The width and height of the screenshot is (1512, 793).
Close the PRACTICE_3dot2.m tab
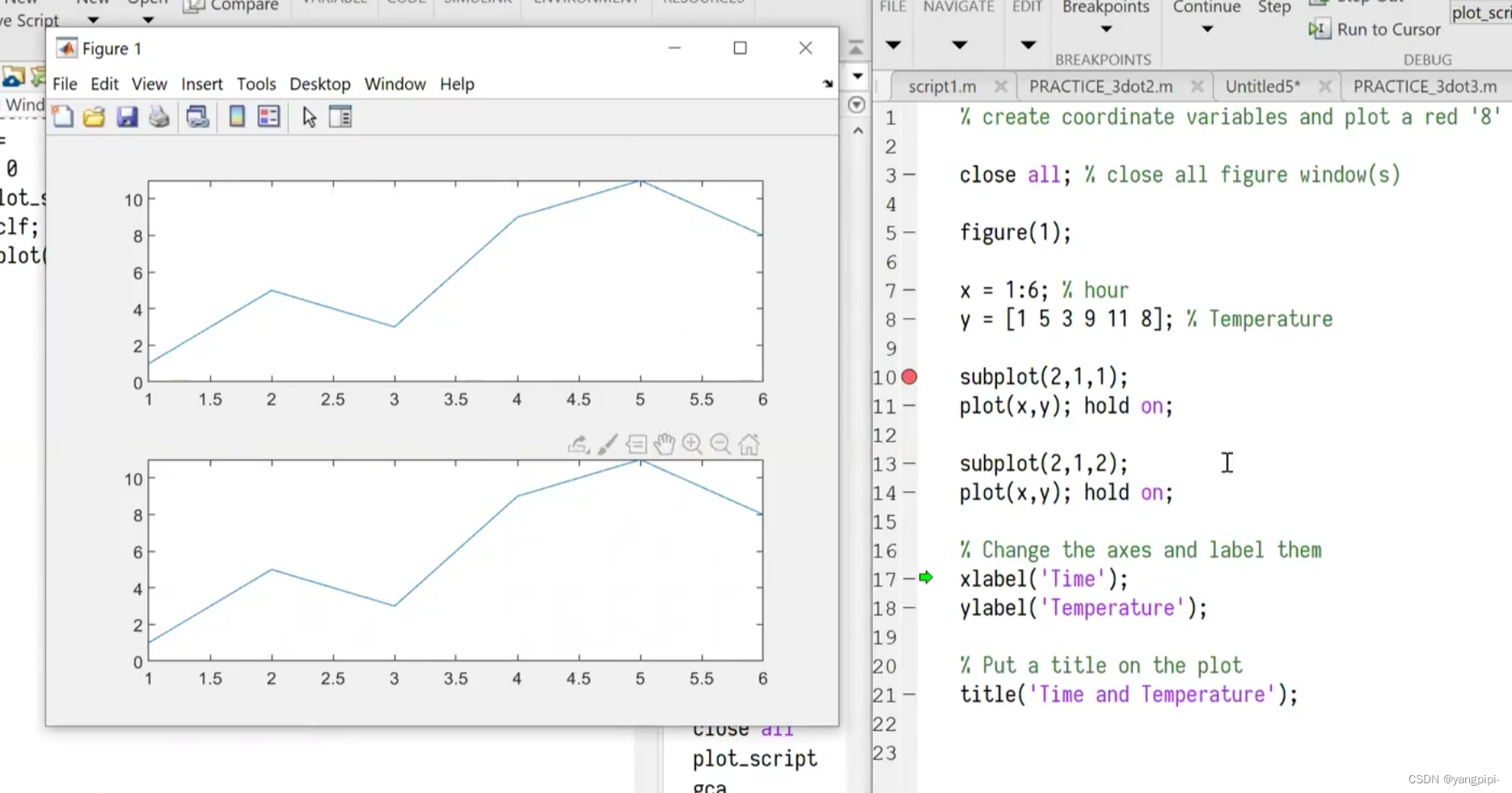pos(1197,86)
